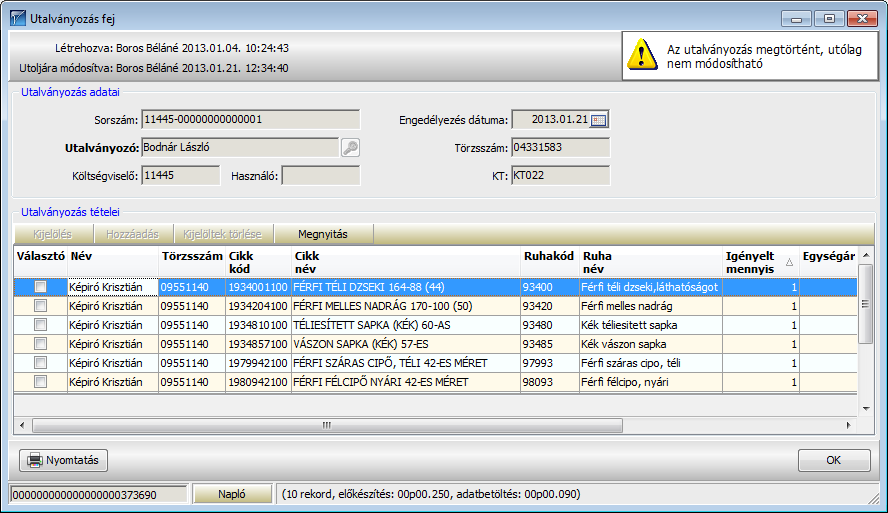Click Képíró Krisztián in the first row

pos(113,287)
